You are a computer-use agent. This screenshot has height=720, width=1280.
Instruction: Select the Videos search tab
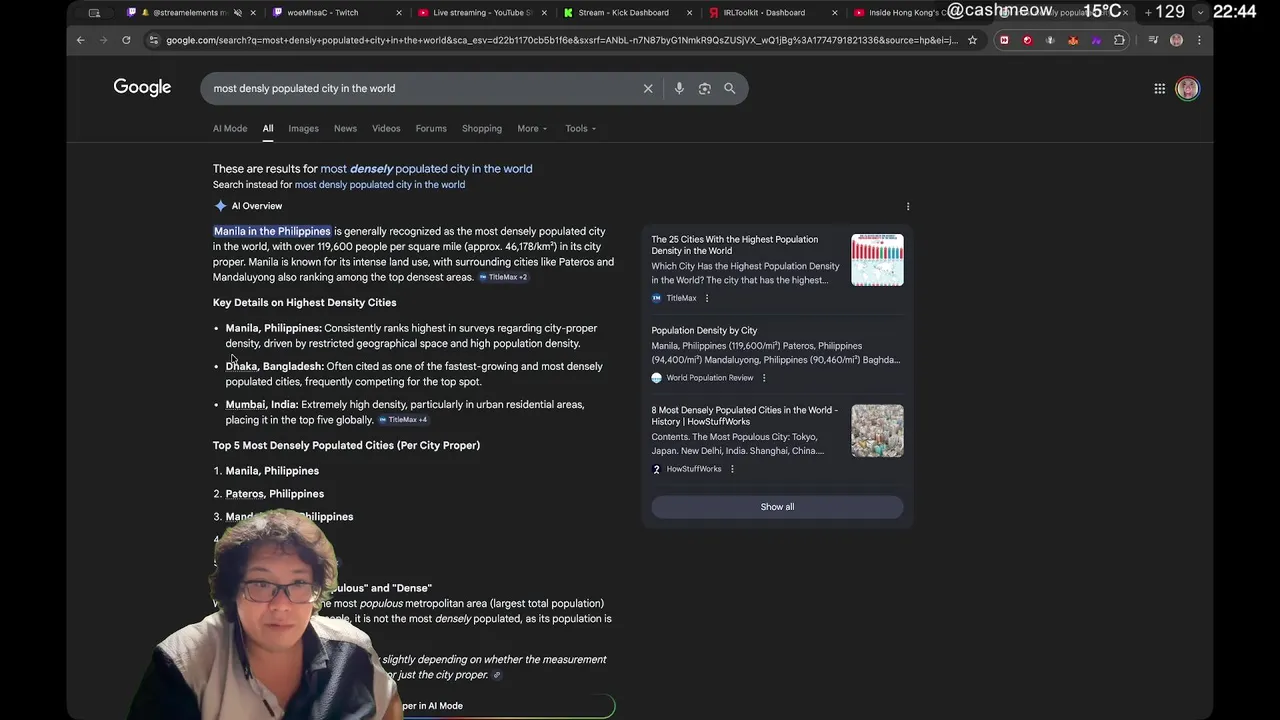[386, 128]
